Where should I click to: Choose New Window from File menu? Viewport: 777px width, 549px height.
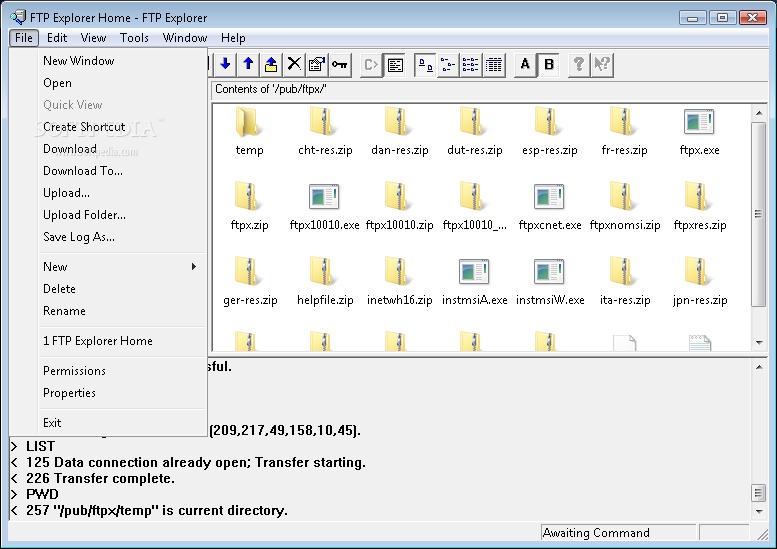coord(122,60)
